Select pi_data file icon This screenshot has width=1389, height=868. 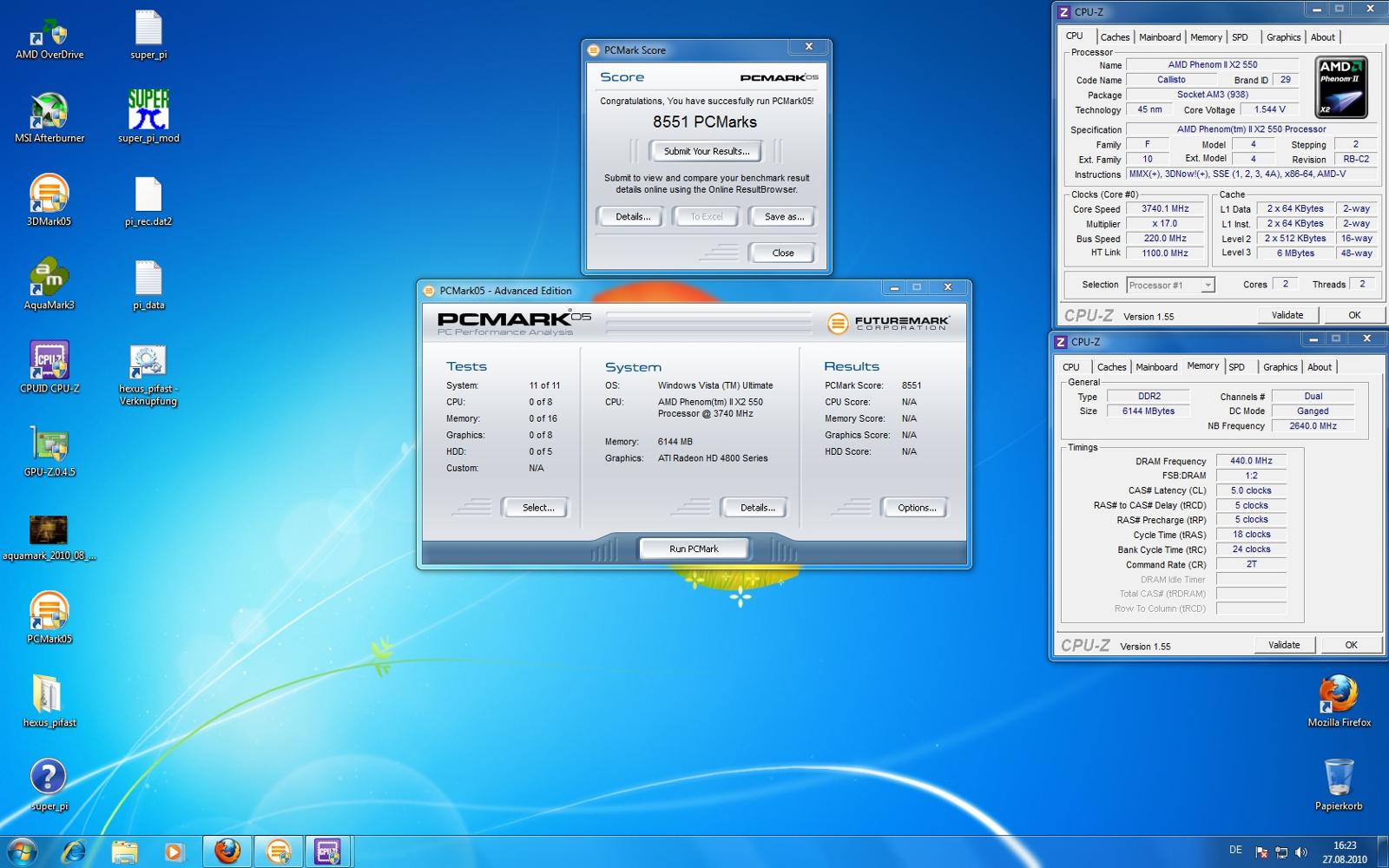148,286
